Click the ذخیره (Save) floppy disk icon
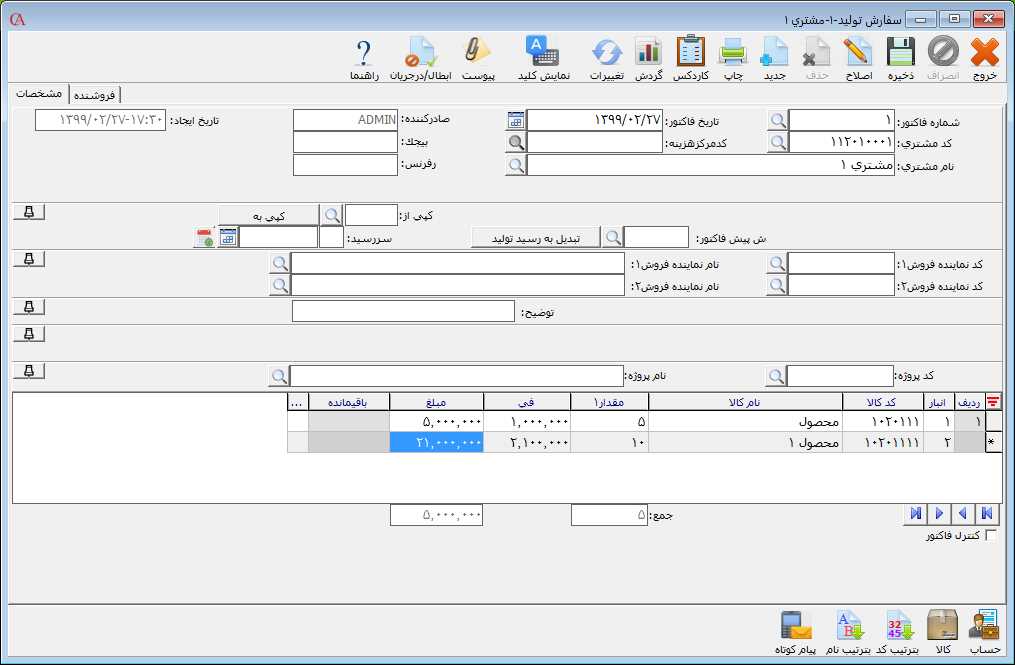1015x665 pixels. (x=901, y=53)
